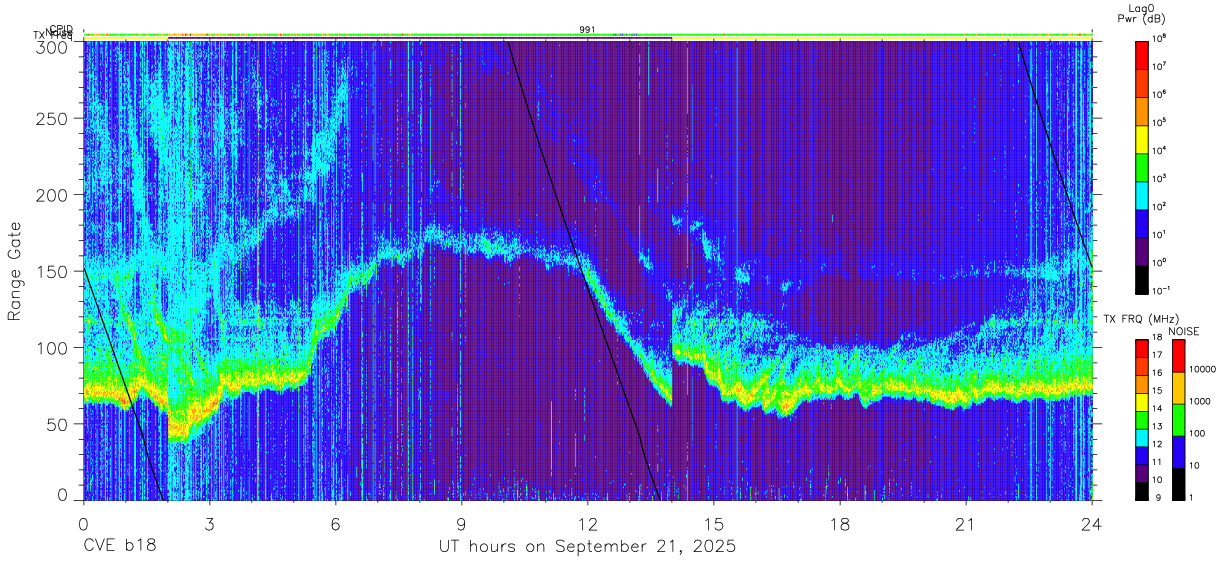Click the 10^-1 label on the power colorbar

1162,291
